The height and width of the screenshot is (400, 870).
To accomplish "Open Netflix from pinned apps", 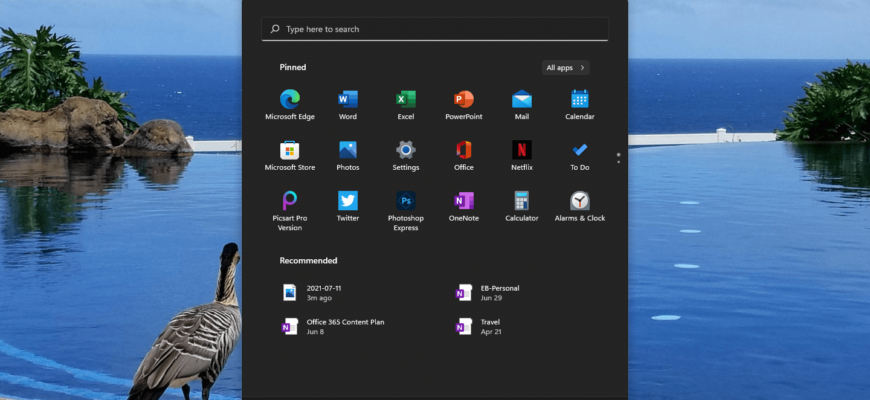I will tap(522, 156).
